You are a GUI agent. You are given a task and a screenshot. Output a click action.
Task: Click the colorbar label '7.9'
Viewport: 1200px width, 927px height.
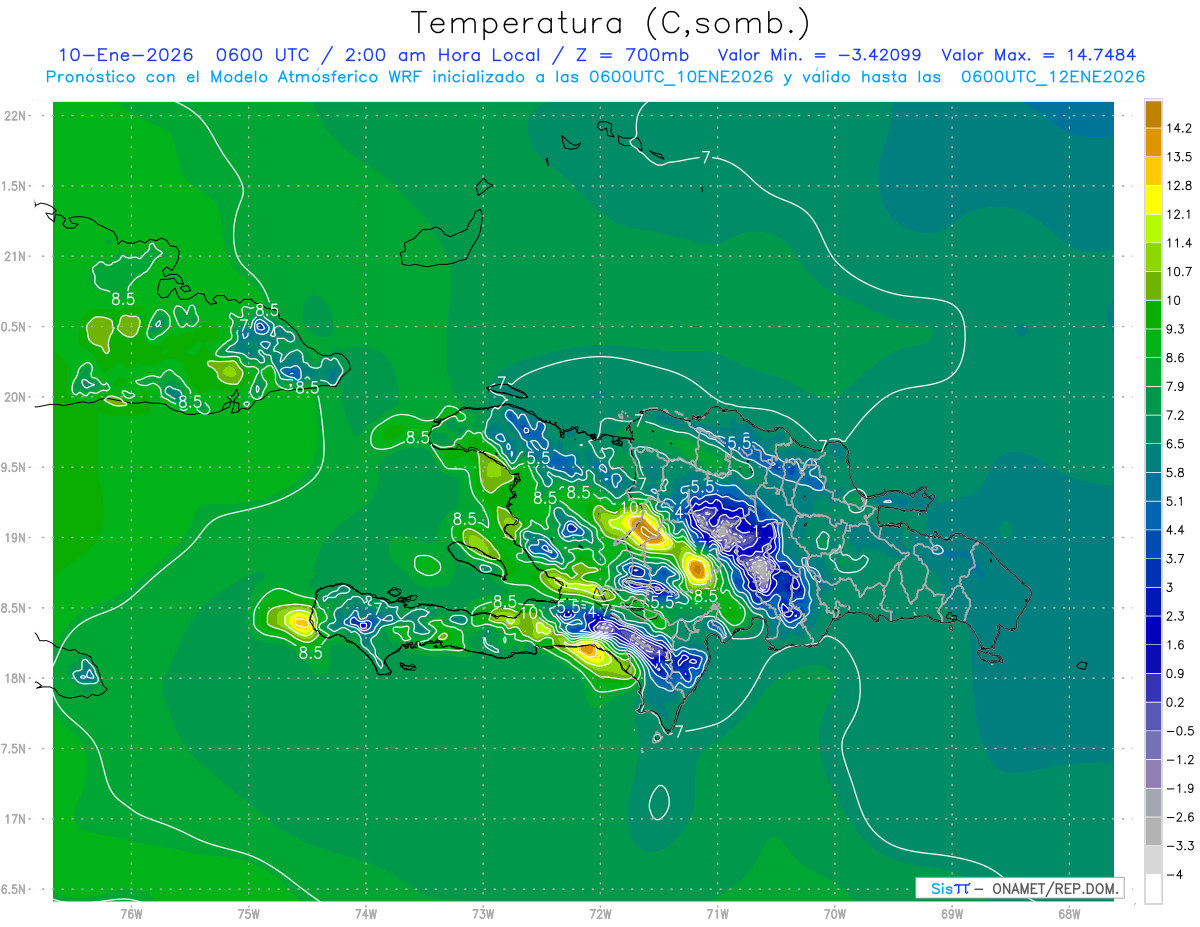pos(1176,387)
